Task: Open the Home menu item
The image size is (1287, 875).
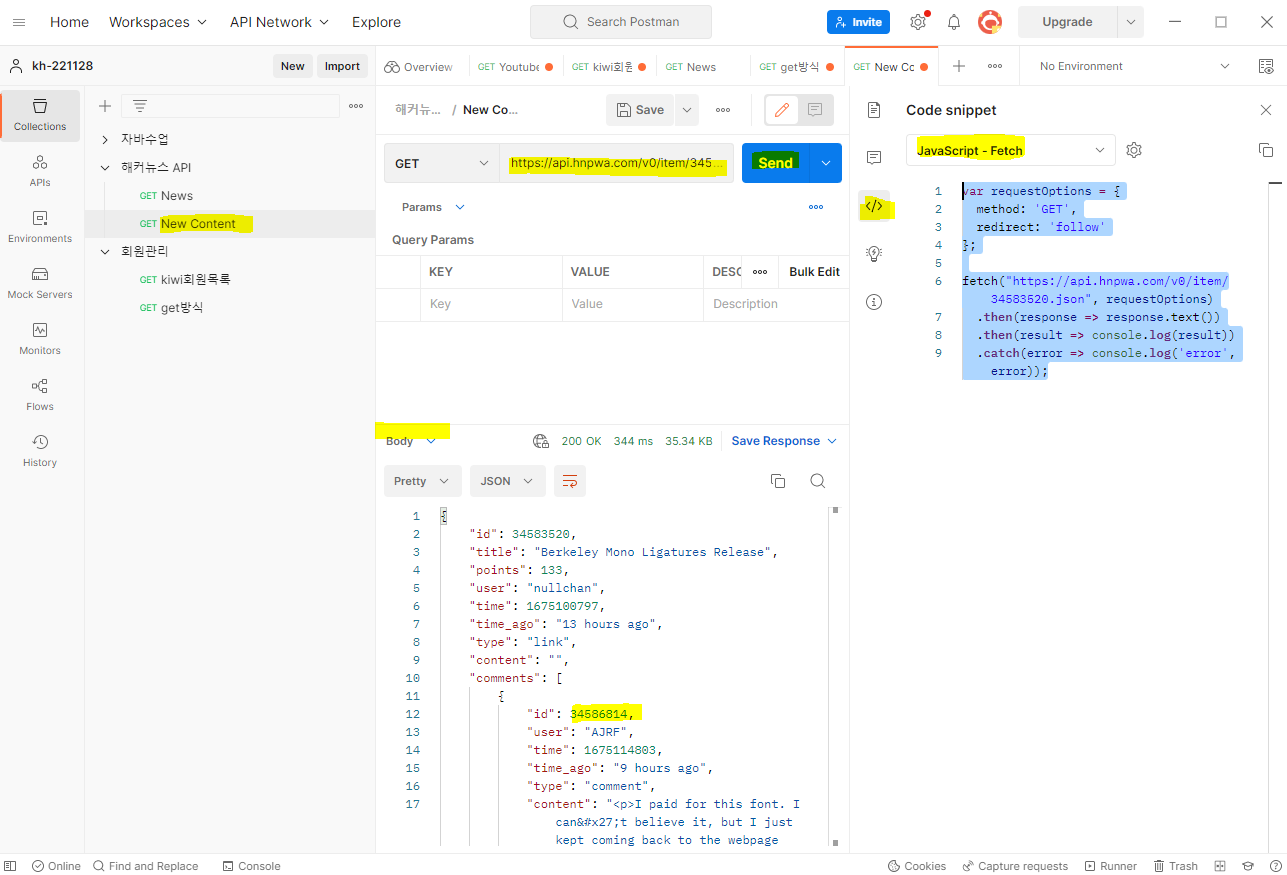Action: click(69, 21)
